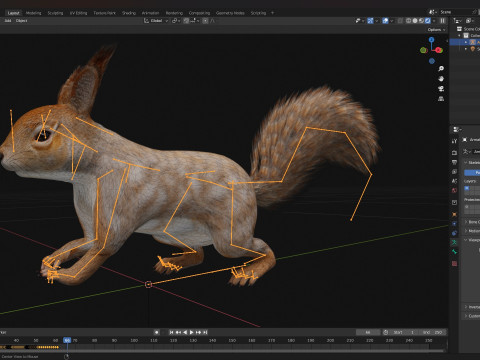Click the current frame marker on timeline
This screenshot has width=480, height=360.
point(67,340)
